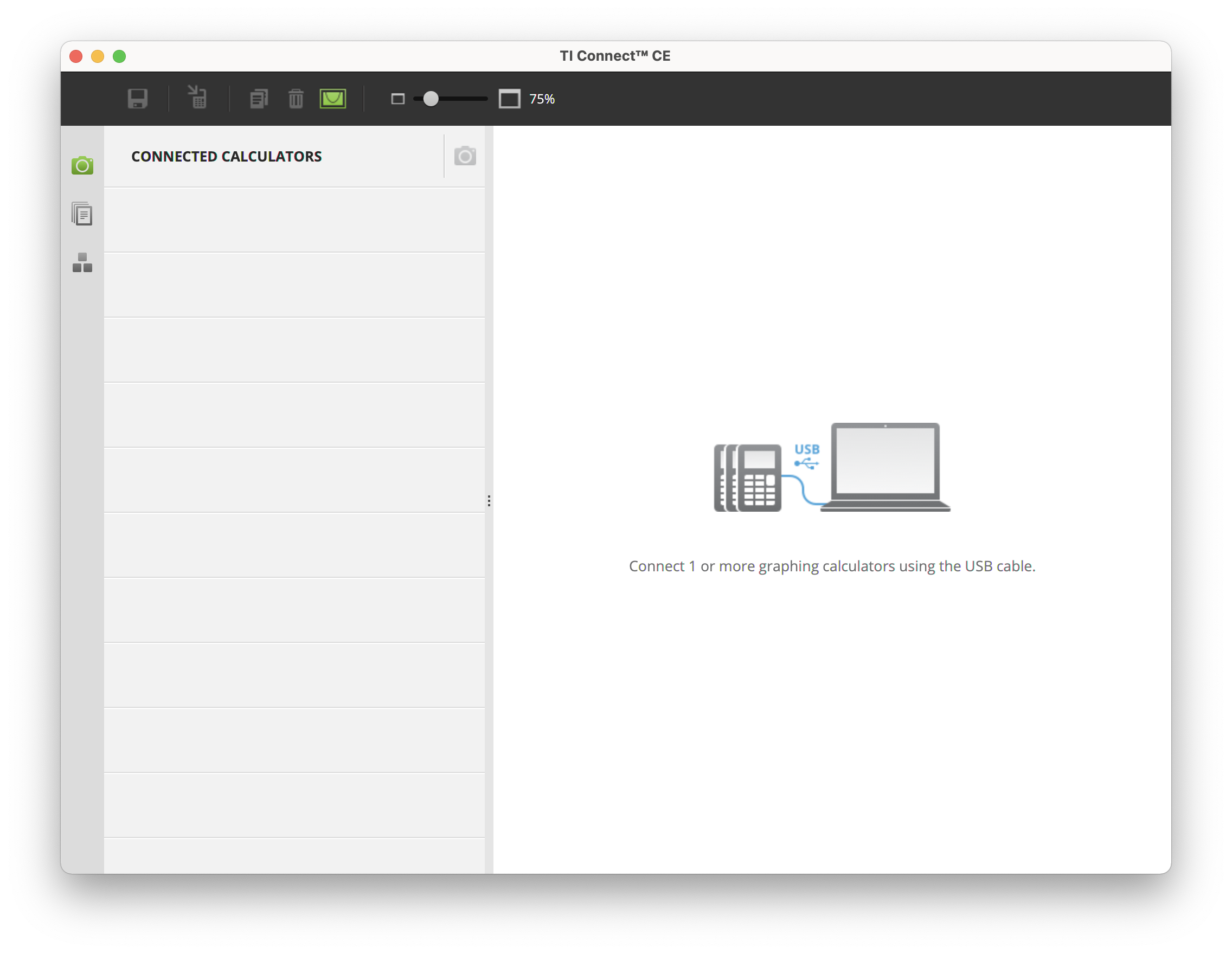Click the large screen size icon
This screenshot has width=1232, height=954.
pyautogui.click(x=509, y=99)
